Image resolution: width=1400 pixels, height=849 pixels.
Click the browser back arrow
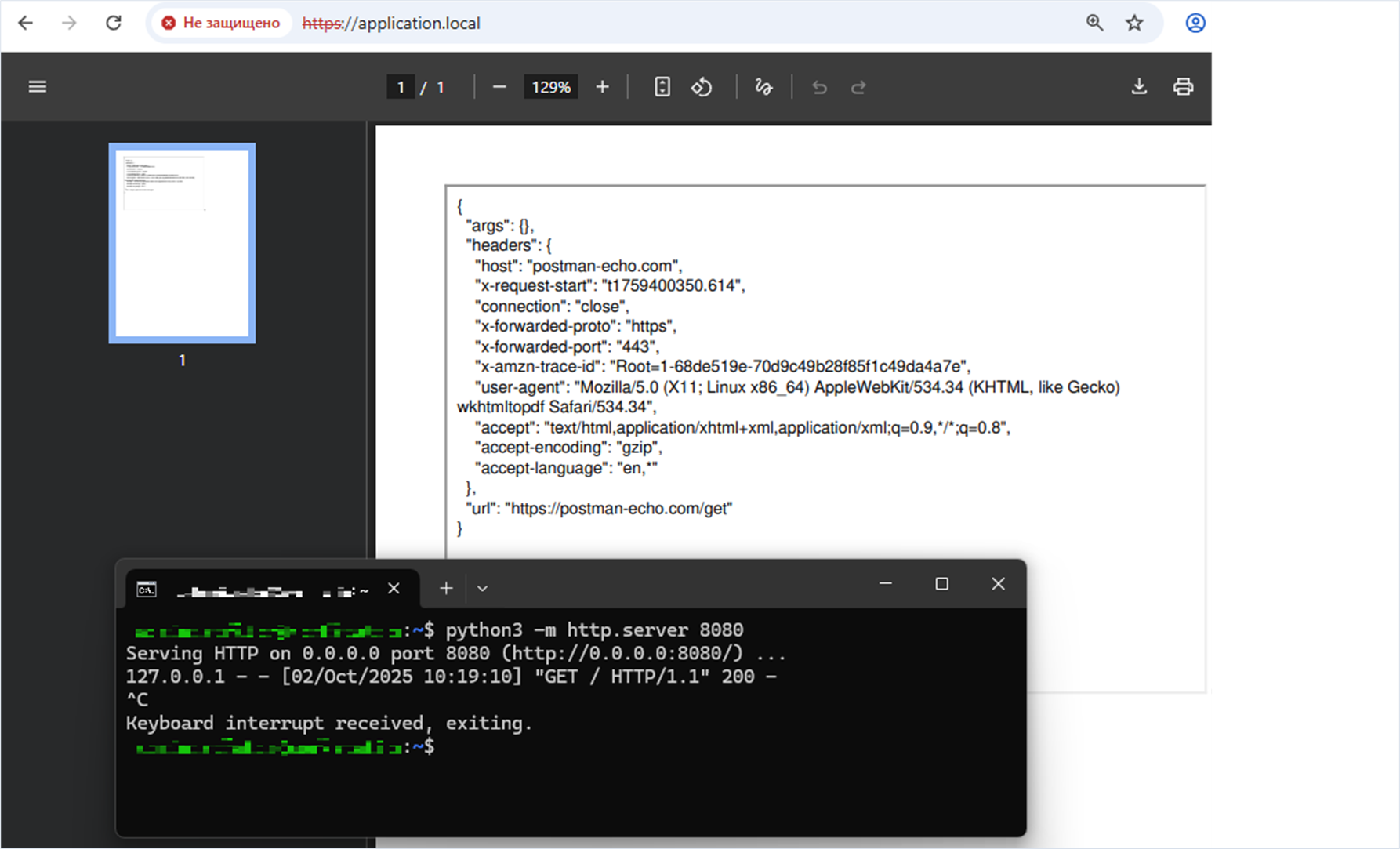25,23
